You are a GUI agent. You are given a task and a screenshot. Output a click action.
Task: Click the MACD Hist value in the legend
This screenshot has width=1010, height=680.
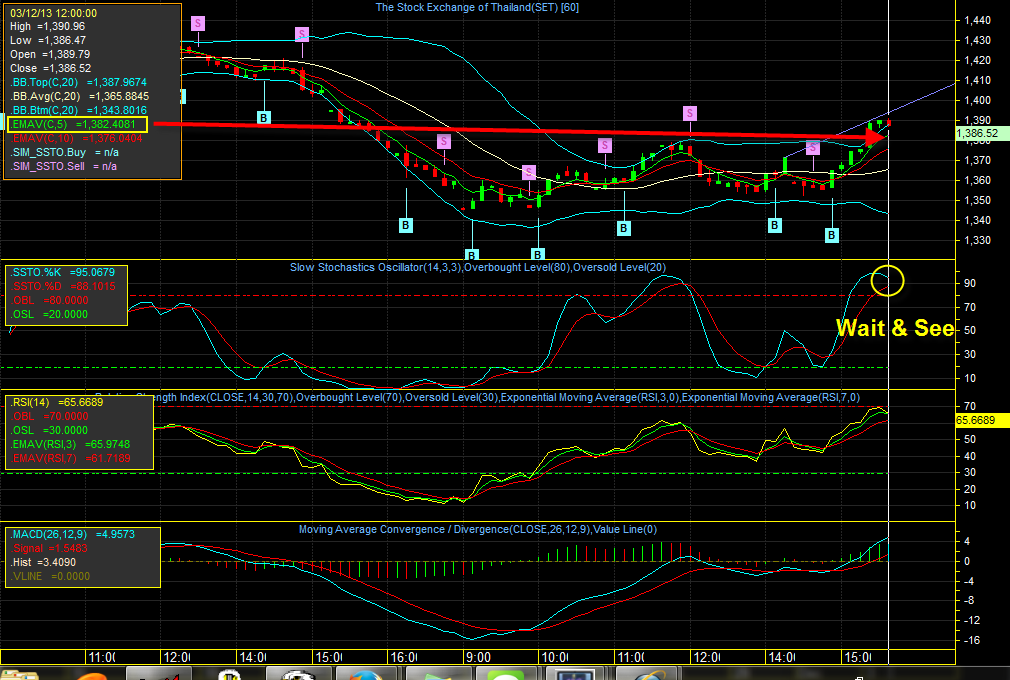point(54,562)
